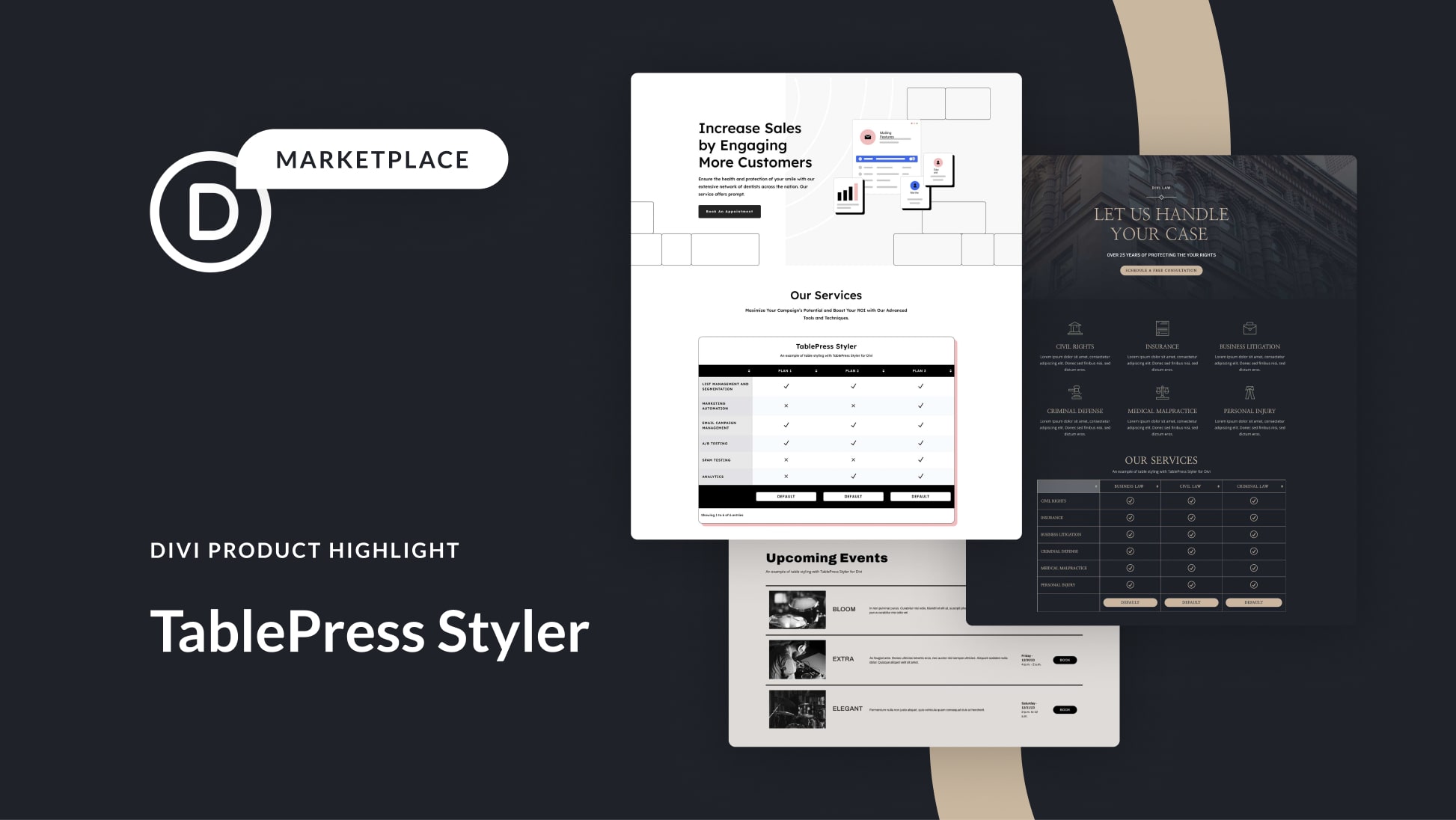1456x820 pixels.
Task: Click the DEFAULT button in Plan 1 column
Action: pyautogui.click(x=785, y=496)
